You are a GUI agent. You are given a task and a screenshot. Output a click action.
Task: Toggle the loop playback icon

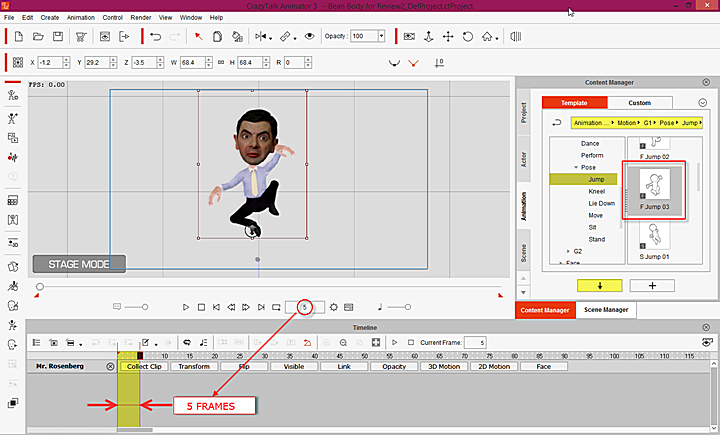click(x=276, y=307)
